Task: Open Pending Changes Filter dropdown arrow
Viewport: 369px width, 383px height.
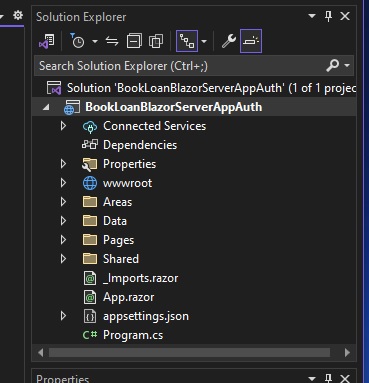Action: tap(95, 42)
